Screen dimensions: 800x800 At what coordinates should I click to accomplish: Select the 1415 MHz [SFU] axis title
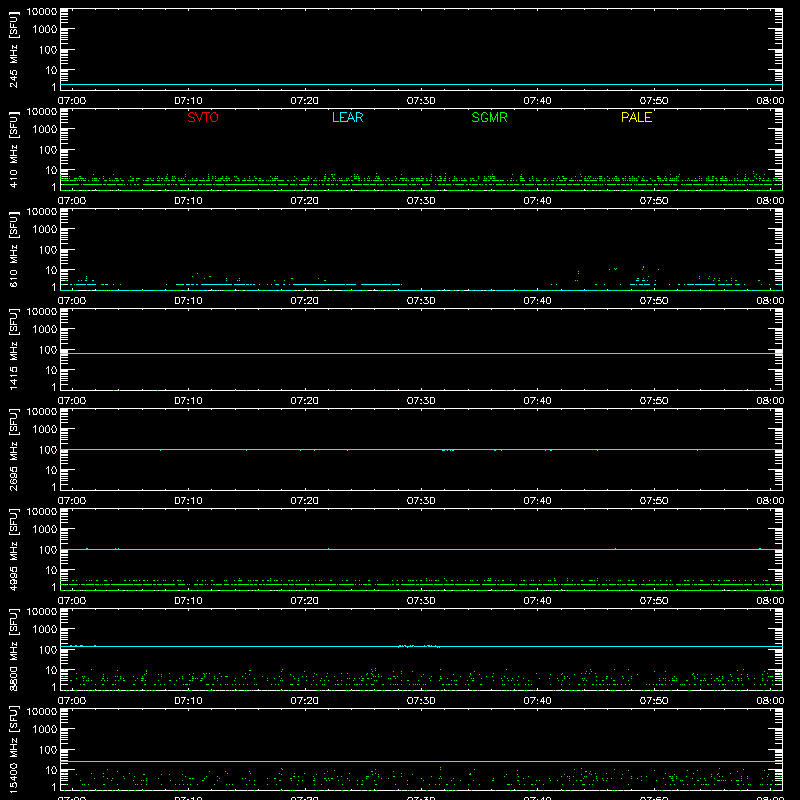tap(13, 350)
